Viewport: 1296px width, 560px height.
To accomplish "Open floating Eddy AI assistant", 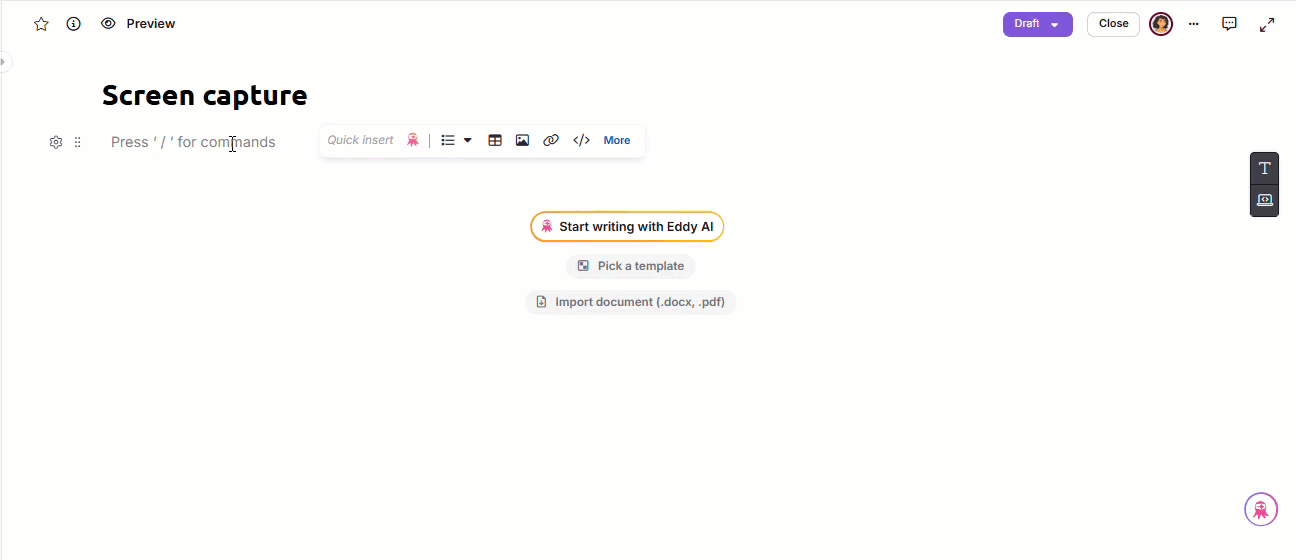I will pyautogui.click(x=1261, y=509).
